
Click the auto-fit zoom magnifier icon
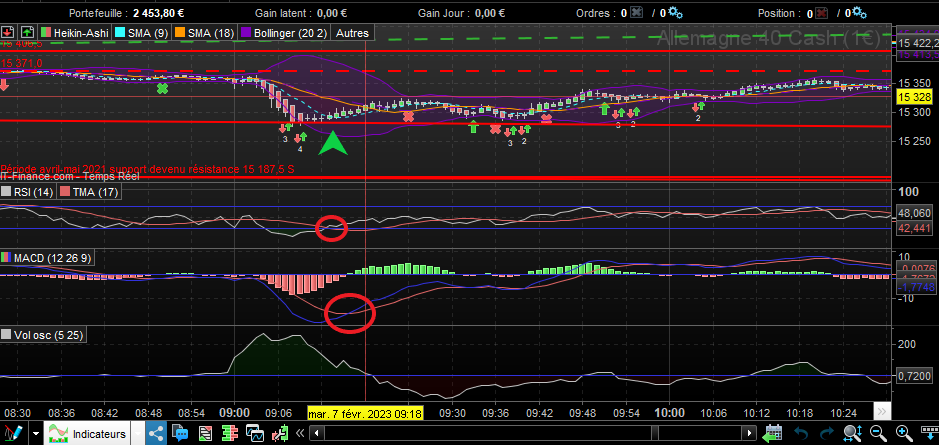[x=852, y=433]
